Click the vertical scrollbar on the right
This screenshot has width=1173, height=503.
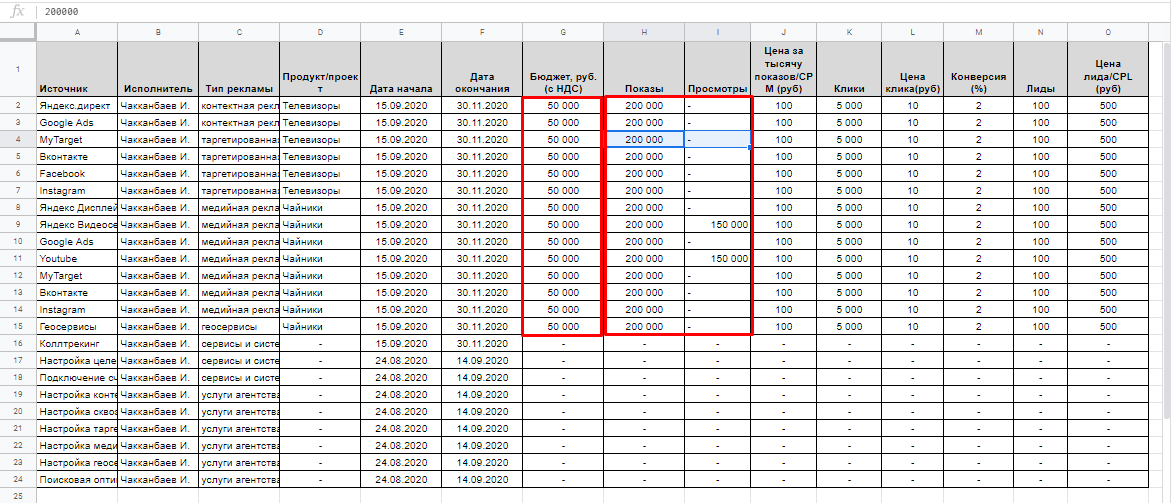click(1165, 230)
